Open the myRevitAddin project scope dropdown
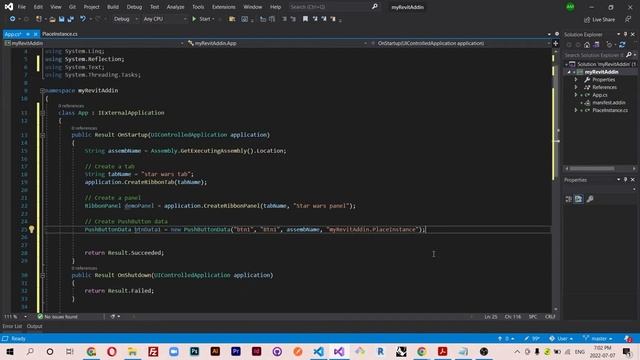The width and height of the screenshot is (640, 360). tap(94, 43)
